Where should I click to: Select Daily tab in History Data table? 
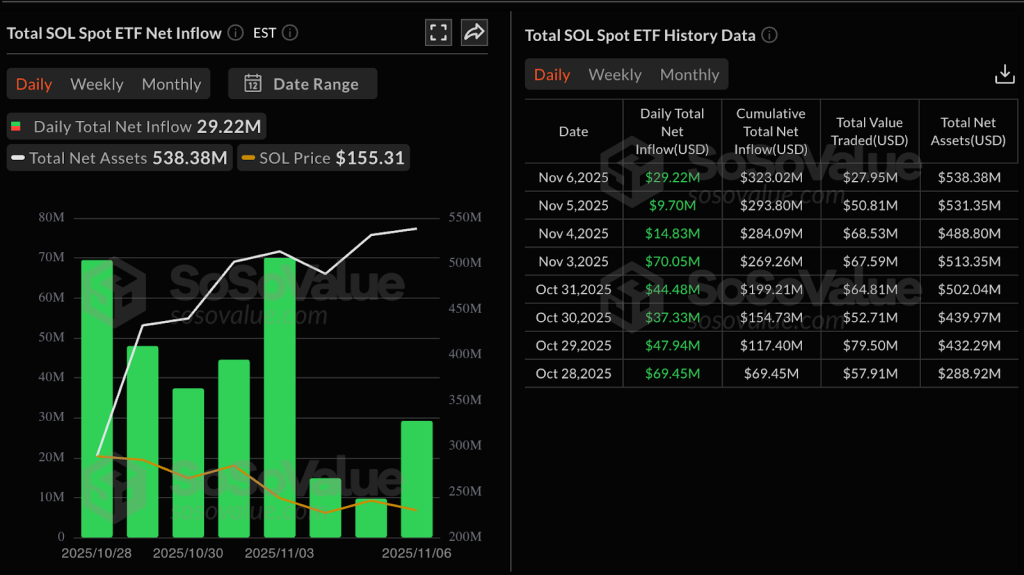tap(552, 74)
